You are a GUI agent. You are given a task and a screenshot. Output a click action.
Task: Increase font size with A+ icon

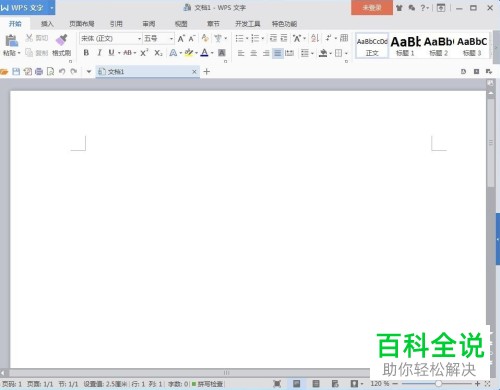[x=181, y=38]
